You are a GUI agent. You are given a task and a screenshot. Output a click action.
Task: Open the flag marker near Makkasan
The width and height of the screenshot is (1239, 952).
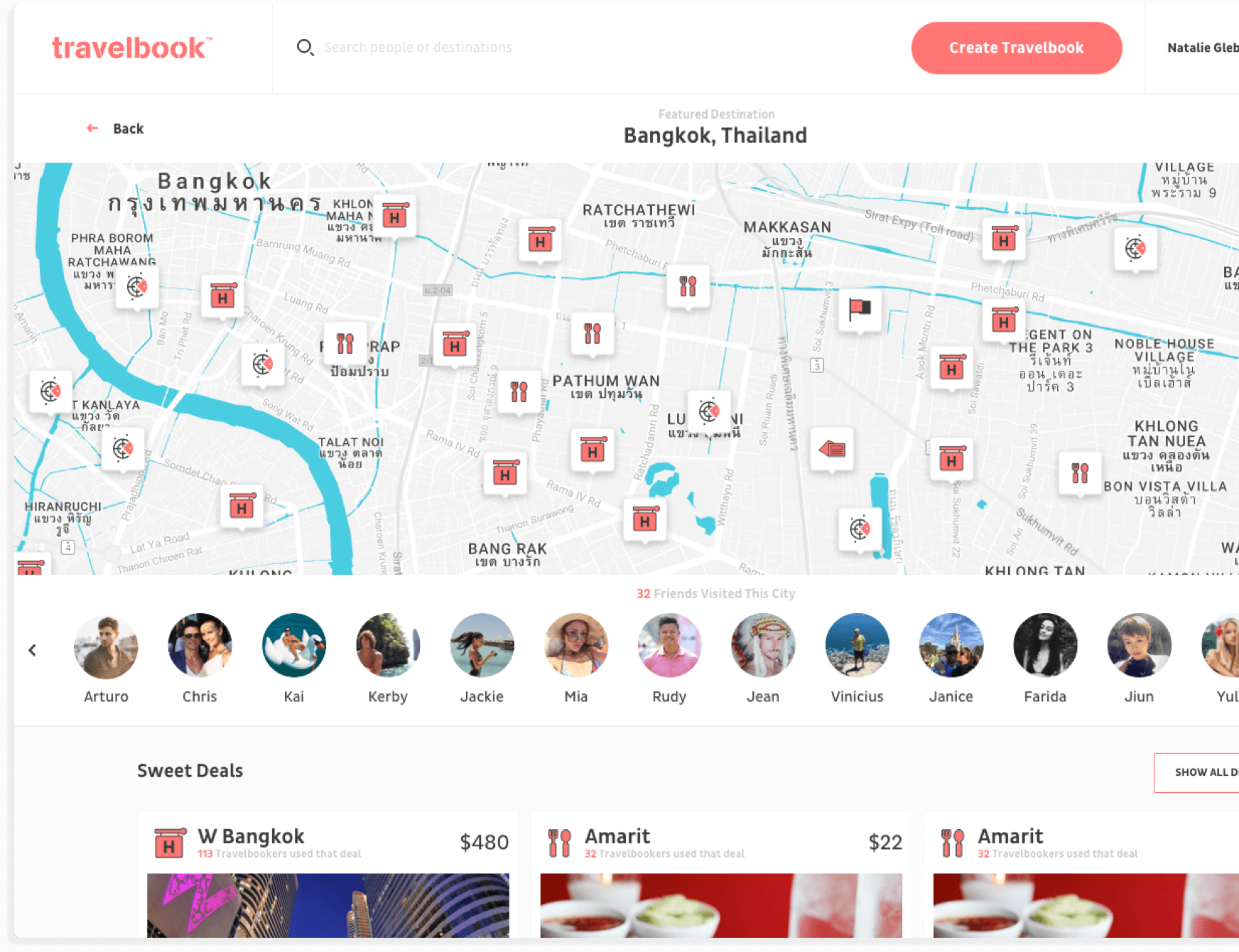[x=860, y=308]
